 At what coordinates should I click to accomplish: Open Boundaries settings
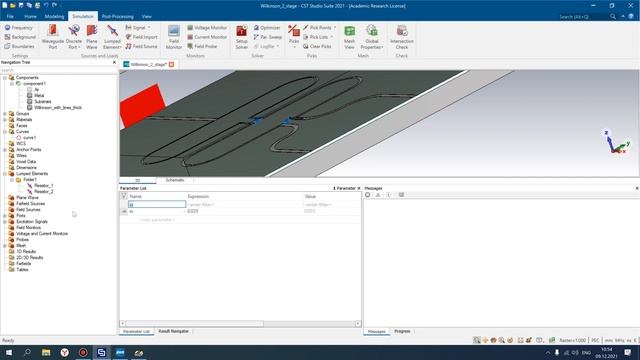coord(19,47)
